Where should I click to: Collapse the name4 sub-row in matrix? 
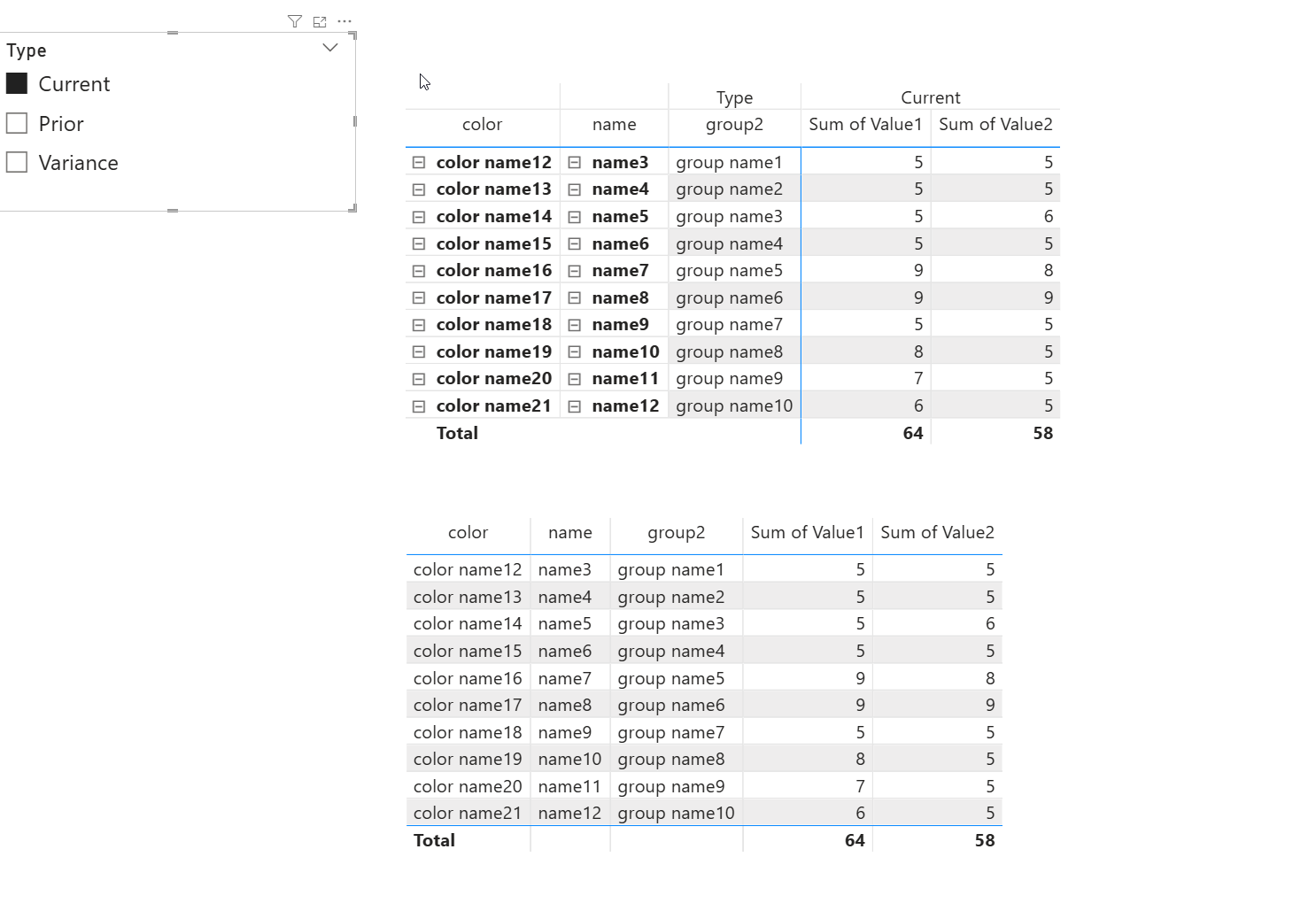pyautogui.click(x=575, y=189)
